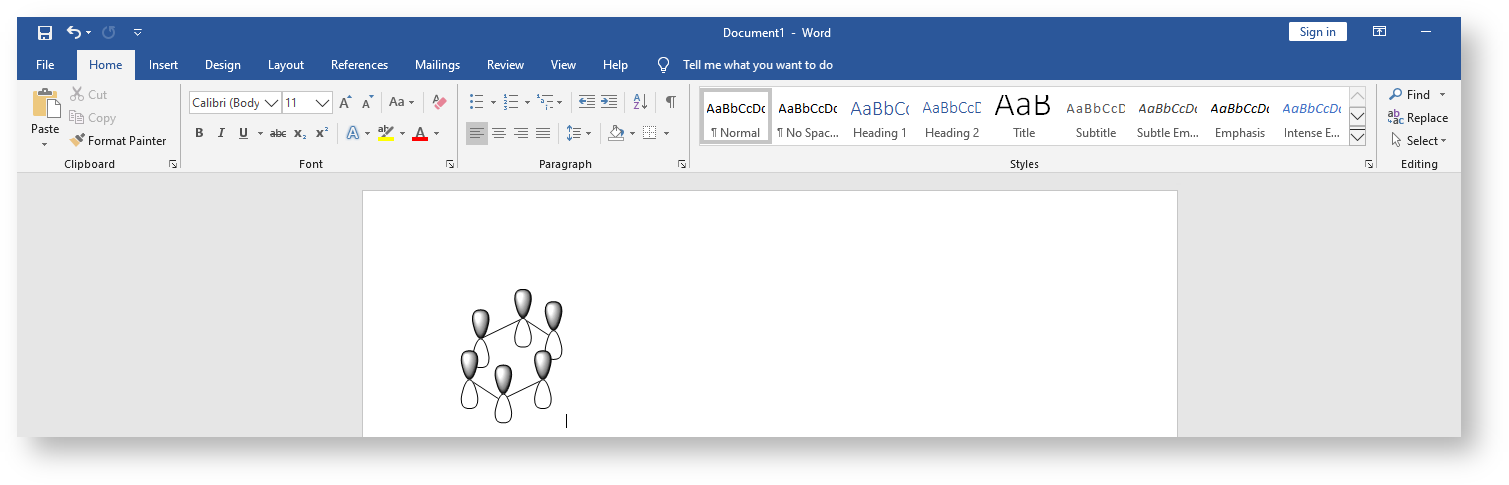Click the Save icon in title bar
The height and width of the screenshot is (485, 1509).
pos(45,33)
